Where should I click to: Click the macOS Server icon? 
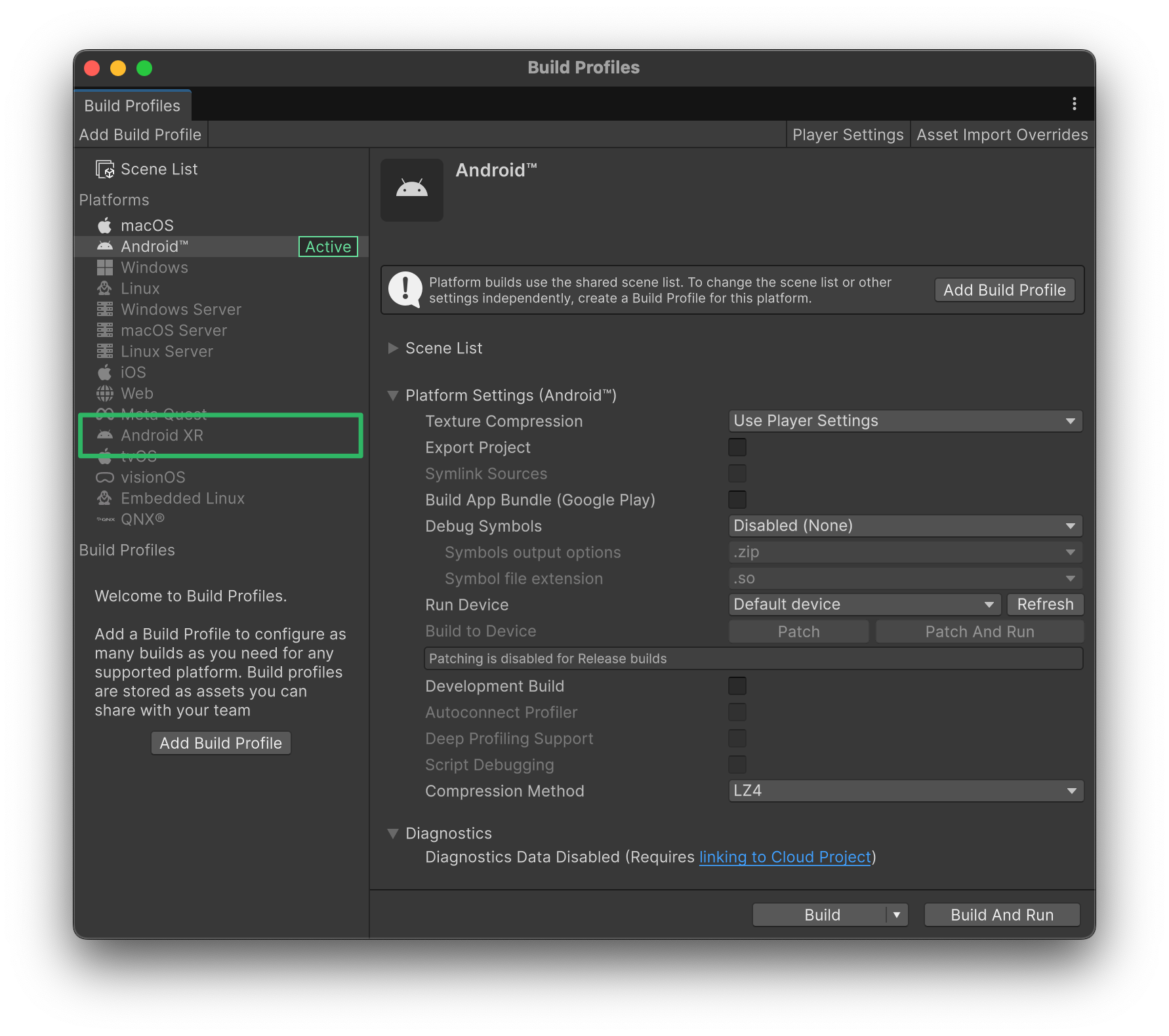click(105, 330)
